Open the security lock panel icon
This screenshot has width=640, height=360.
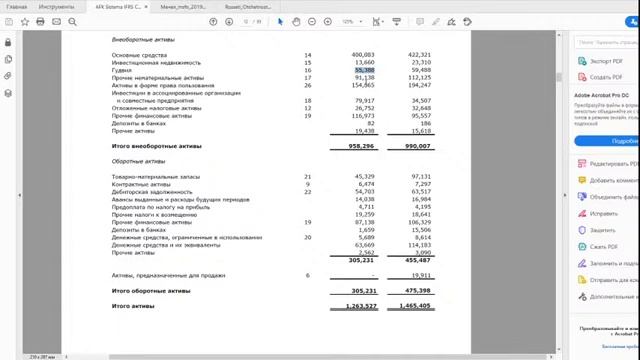pos(8,42)
